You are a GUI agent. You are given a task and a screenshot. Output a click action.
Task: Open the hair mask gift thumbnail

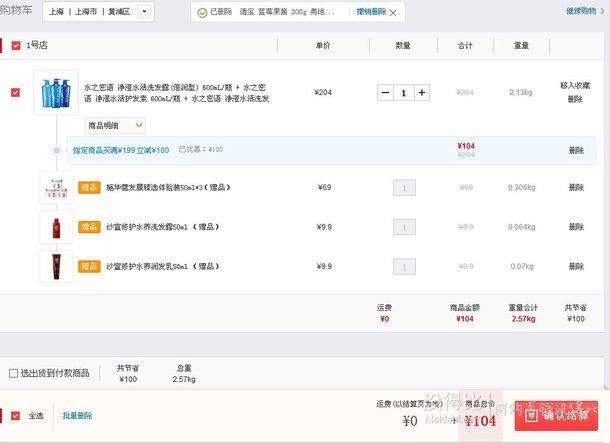coord(56,188)
